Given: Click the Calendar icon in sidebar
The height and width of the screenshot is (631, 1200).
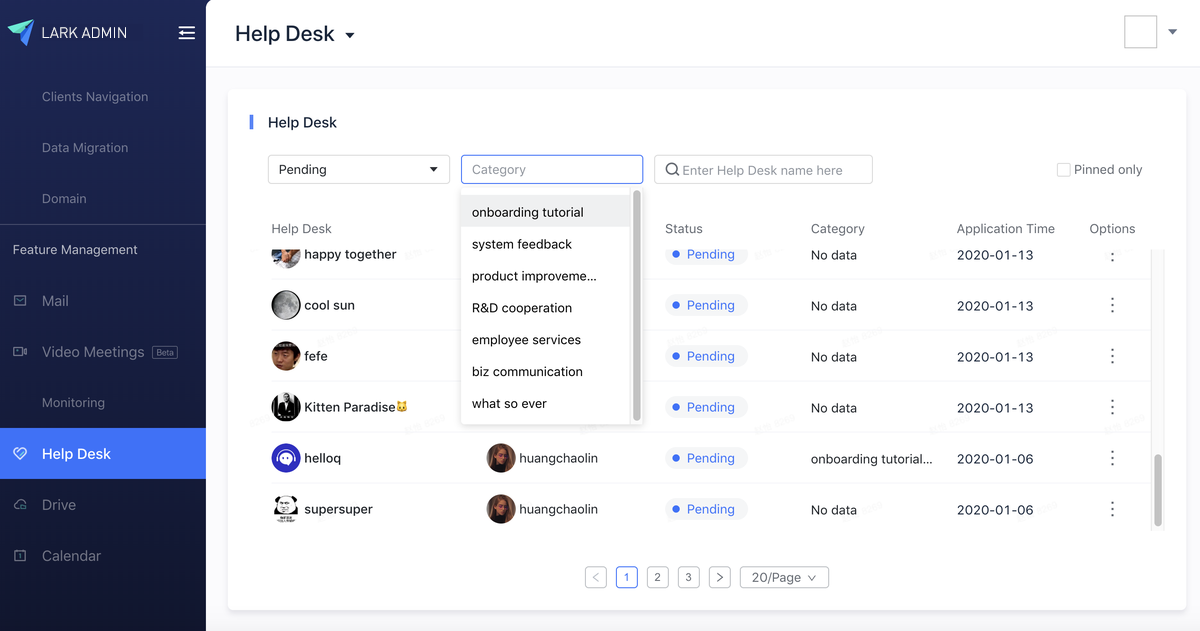Looking at the screenshot, I should pos(20,556).
